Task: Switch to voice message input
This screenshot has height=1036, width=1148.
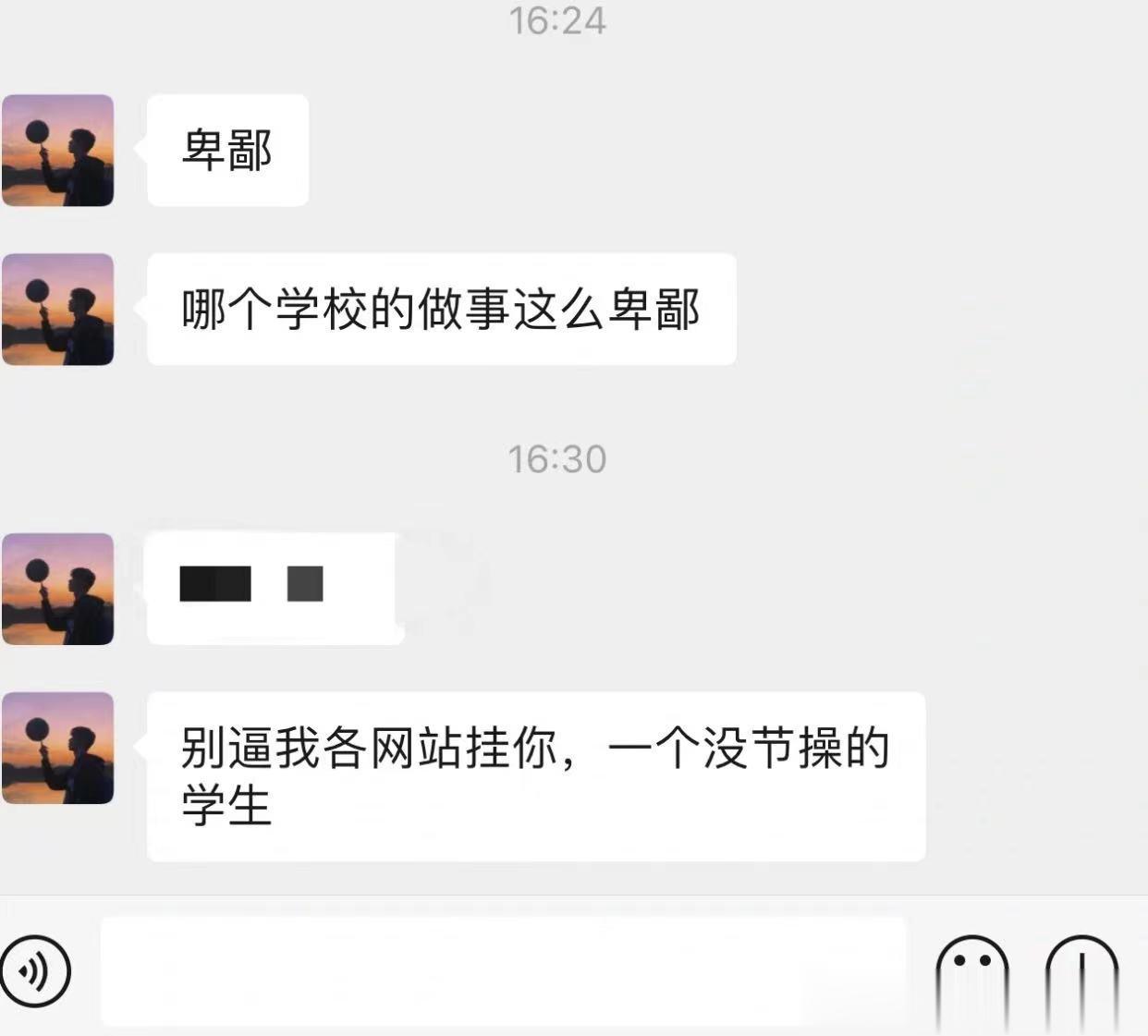Action: (35, 970)
